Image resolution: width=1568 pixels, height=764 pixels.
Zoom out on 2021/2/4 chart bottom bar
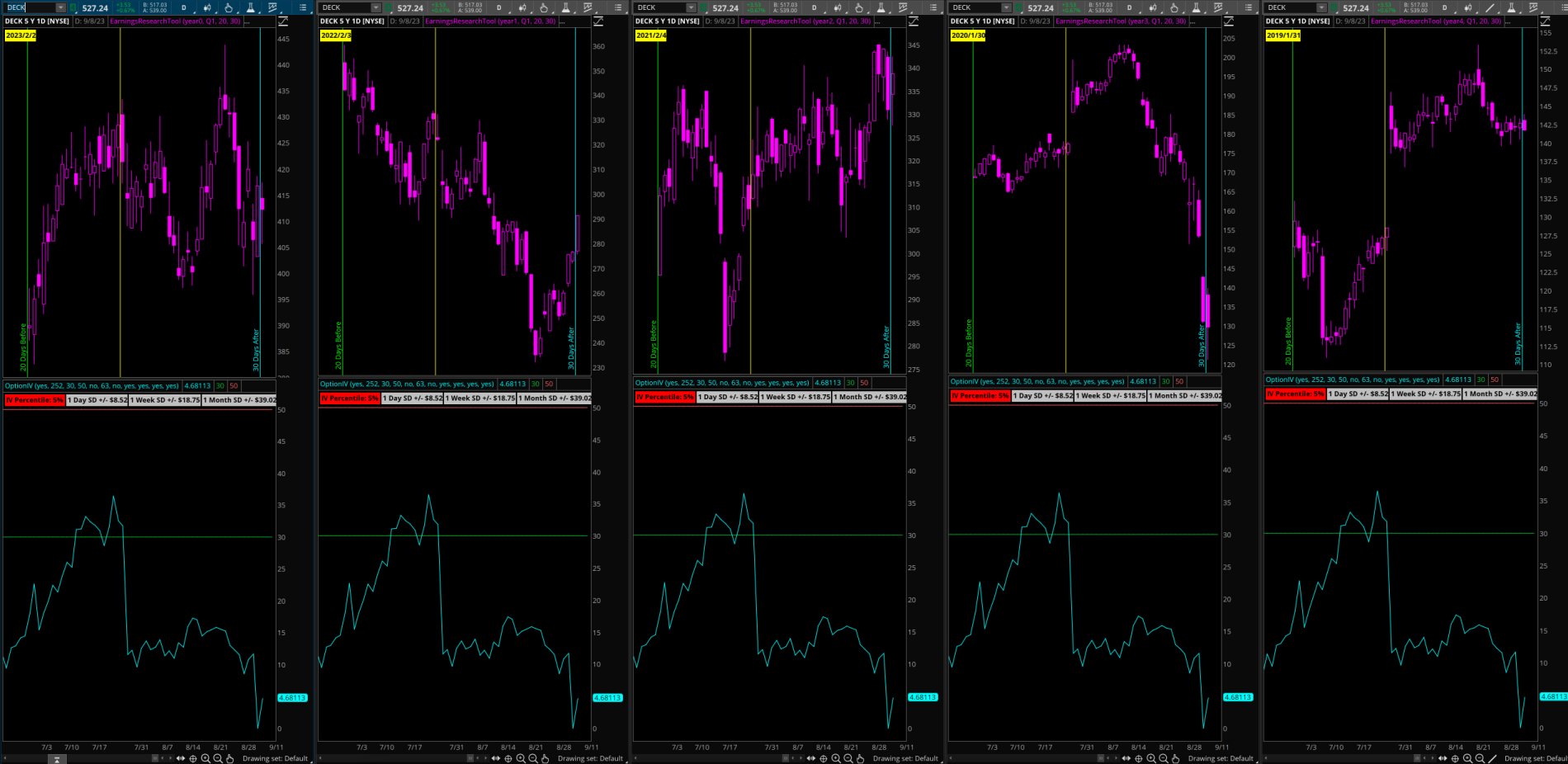pos(848,758)
